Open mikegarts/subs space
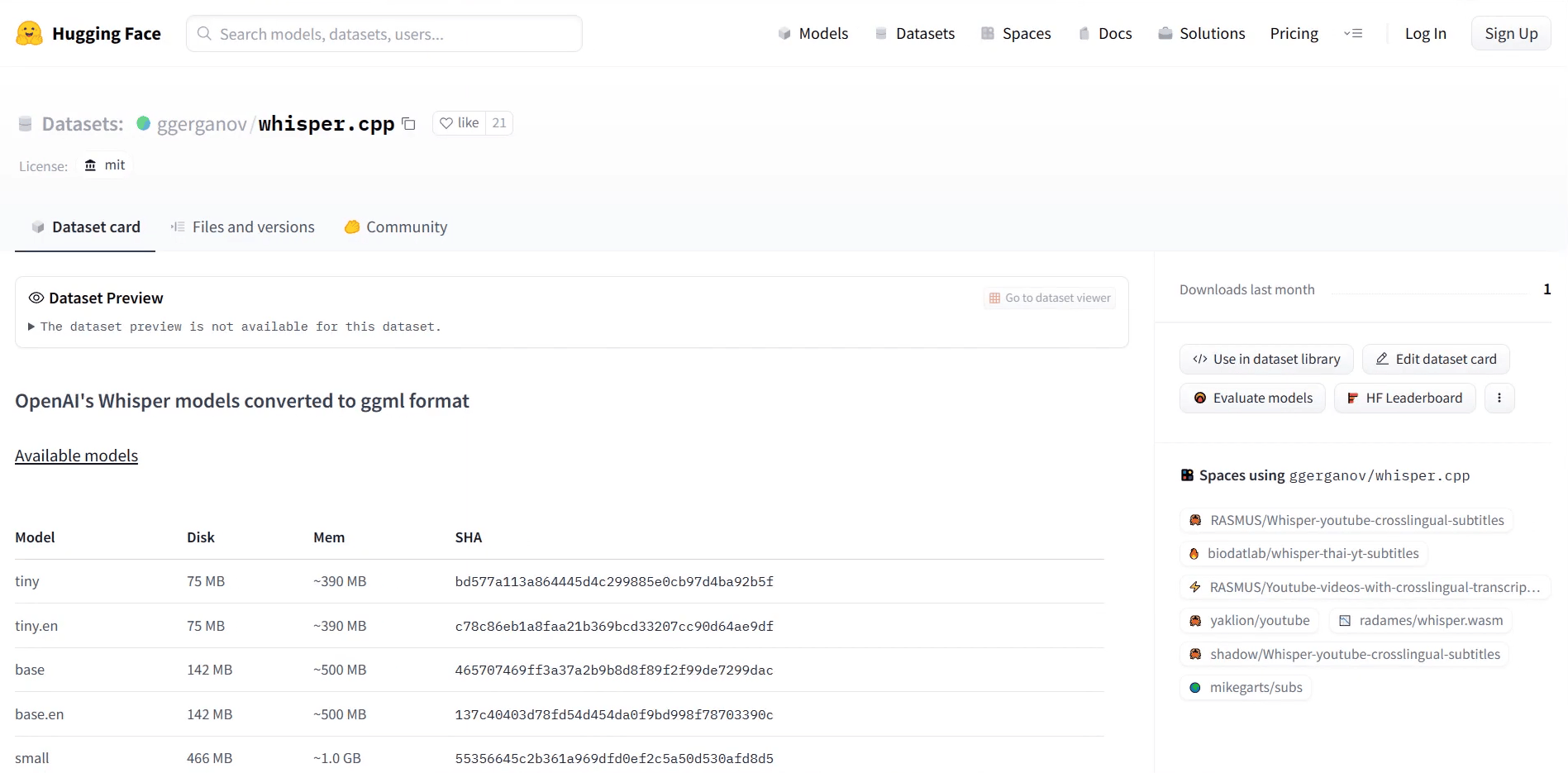1568x773 pixels. [1246, 687]
